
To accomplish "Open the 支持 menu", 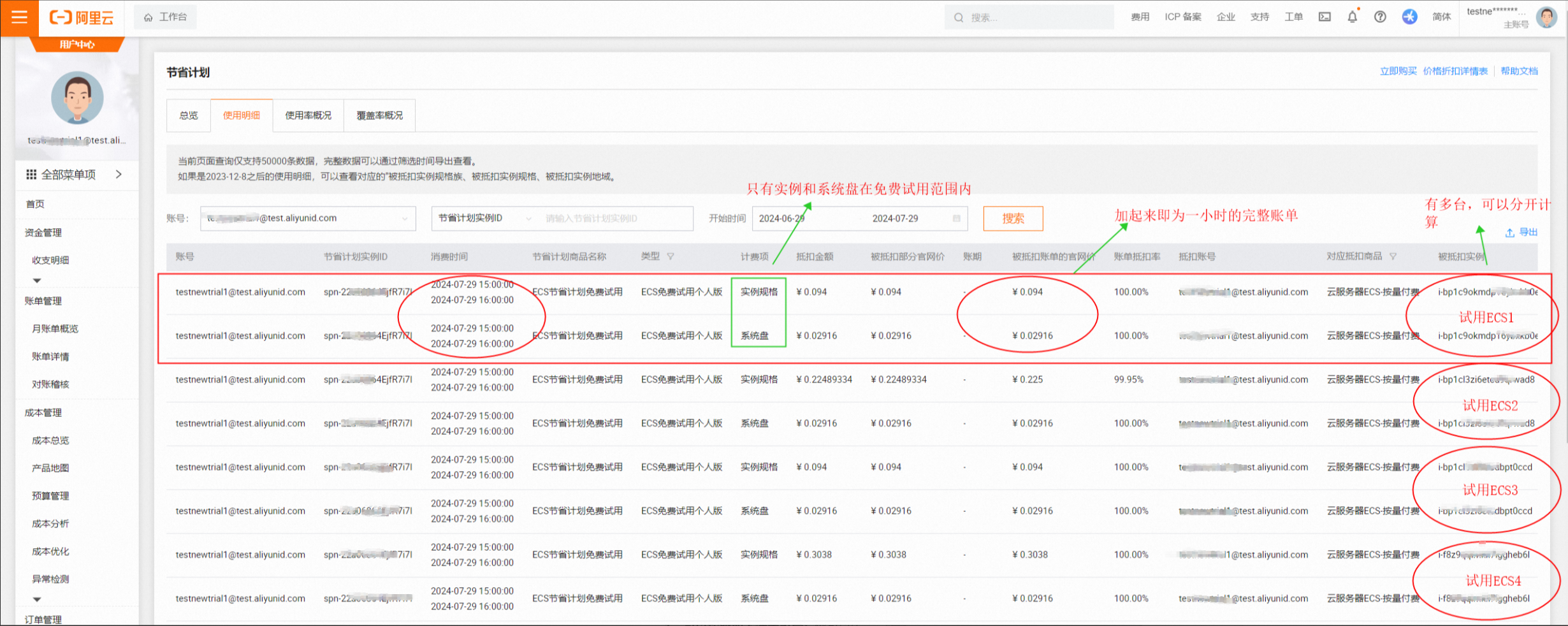I will [x=1259, y=17].
